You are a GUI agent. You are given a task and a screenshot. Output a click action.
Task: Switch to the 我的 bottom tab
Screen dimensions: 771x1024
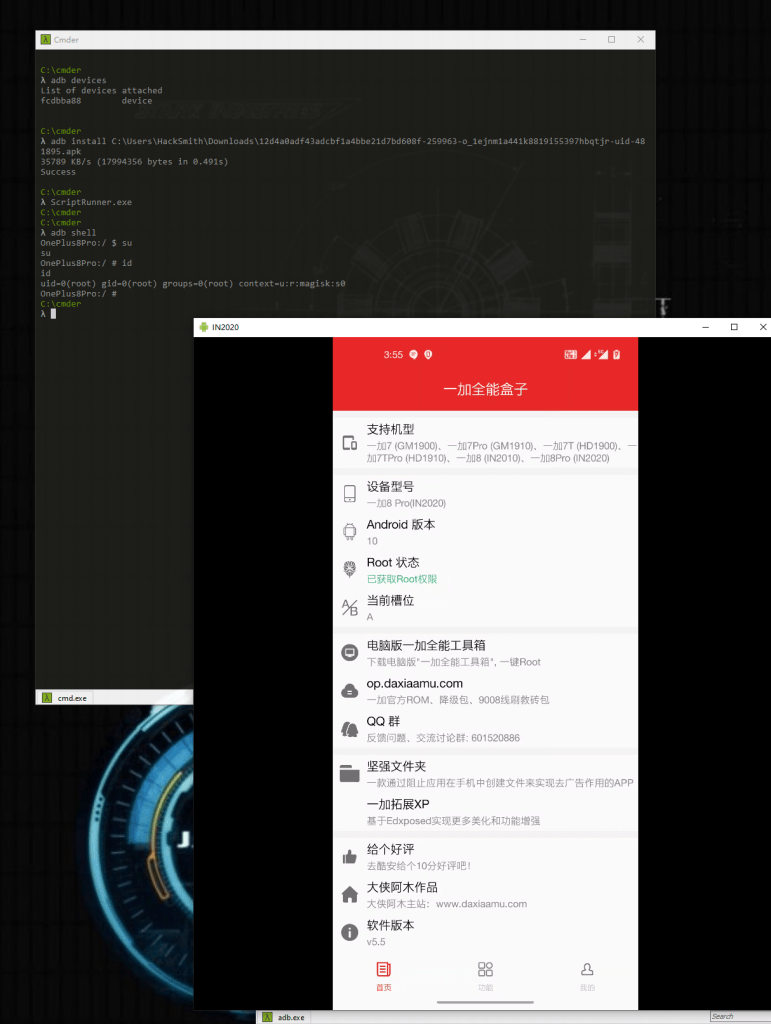[587, 975]
